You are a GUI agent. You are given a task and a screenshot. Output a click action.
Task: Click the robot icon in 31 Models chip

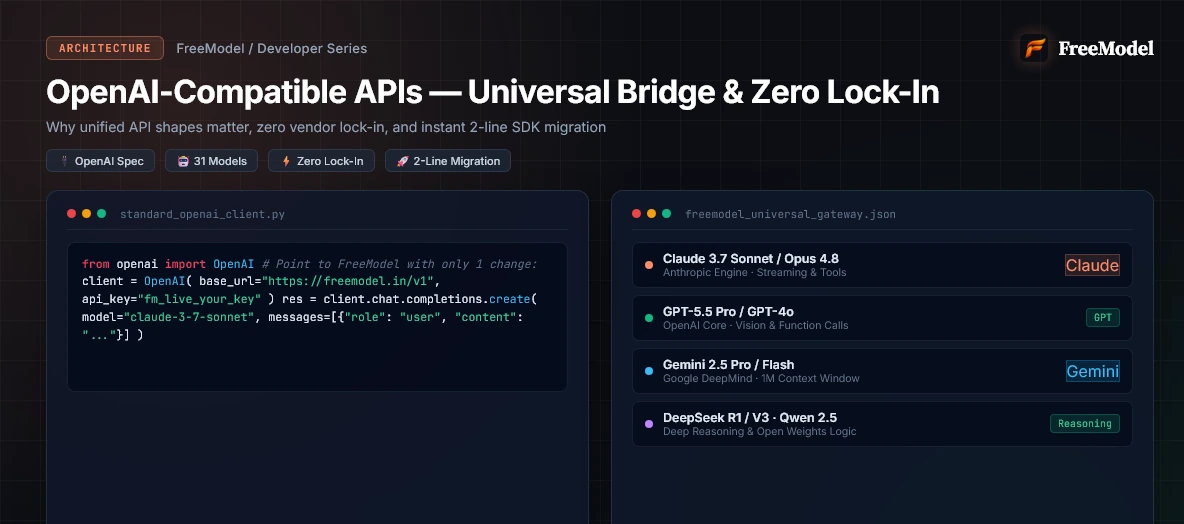coord(183,161)
